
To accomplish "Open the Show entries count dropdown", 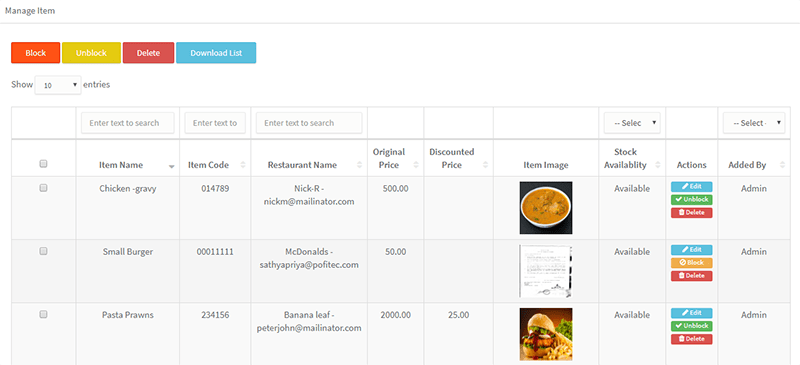I will [58, 85].
